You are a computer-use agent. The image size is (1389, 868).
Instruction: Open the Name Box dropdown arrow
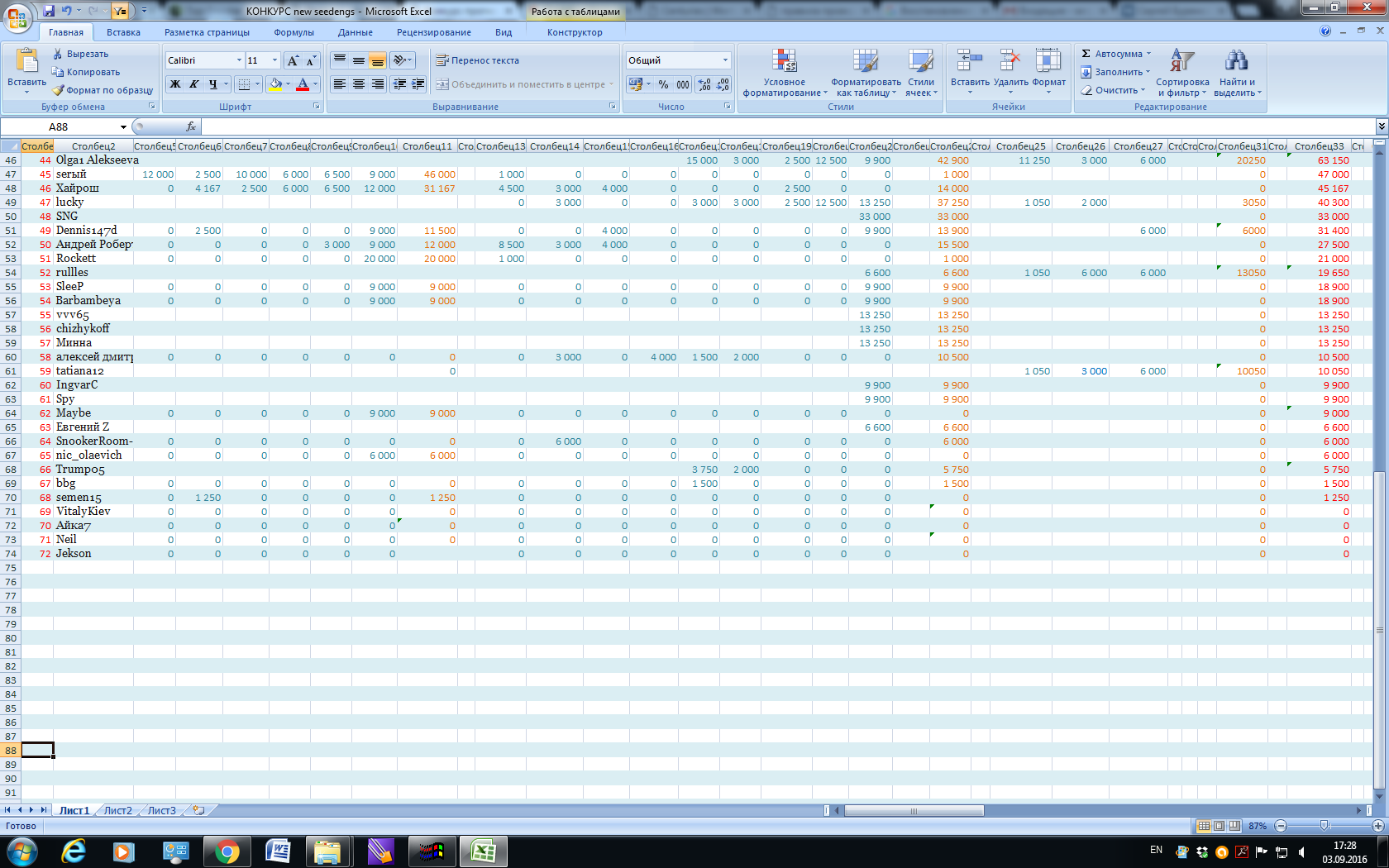point(123,126)
